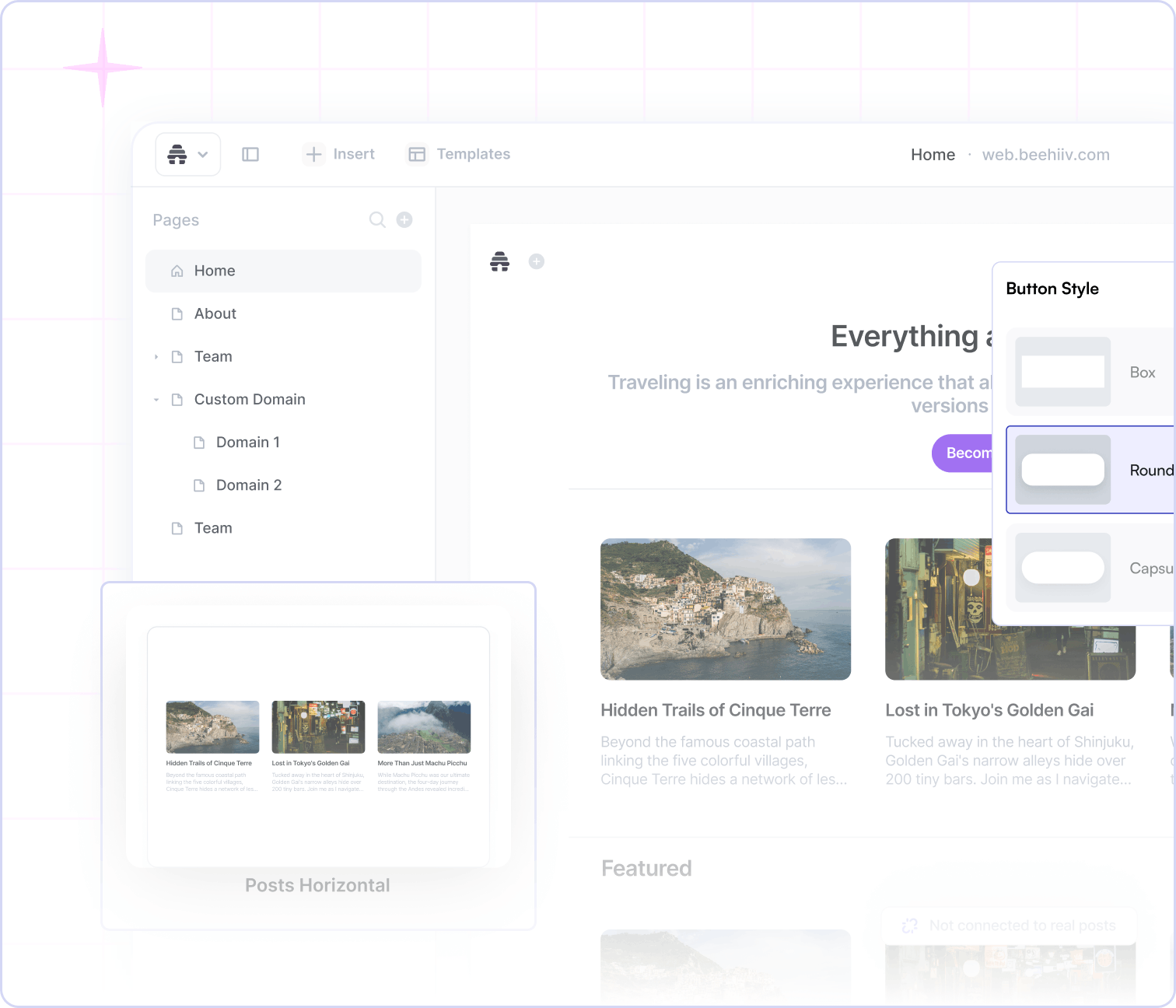The height and width of the screenshot is (1008, 1176).
Task: Search pages with the magnifier icon
Action: click(x=377, y=220)
